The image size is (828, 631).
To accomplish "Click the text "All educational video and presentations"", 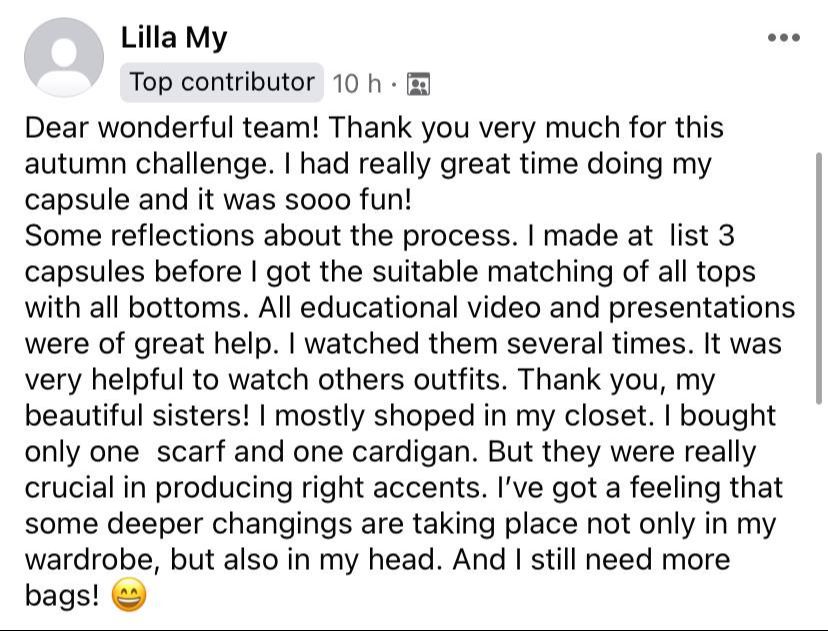I will tap(526, 307).
